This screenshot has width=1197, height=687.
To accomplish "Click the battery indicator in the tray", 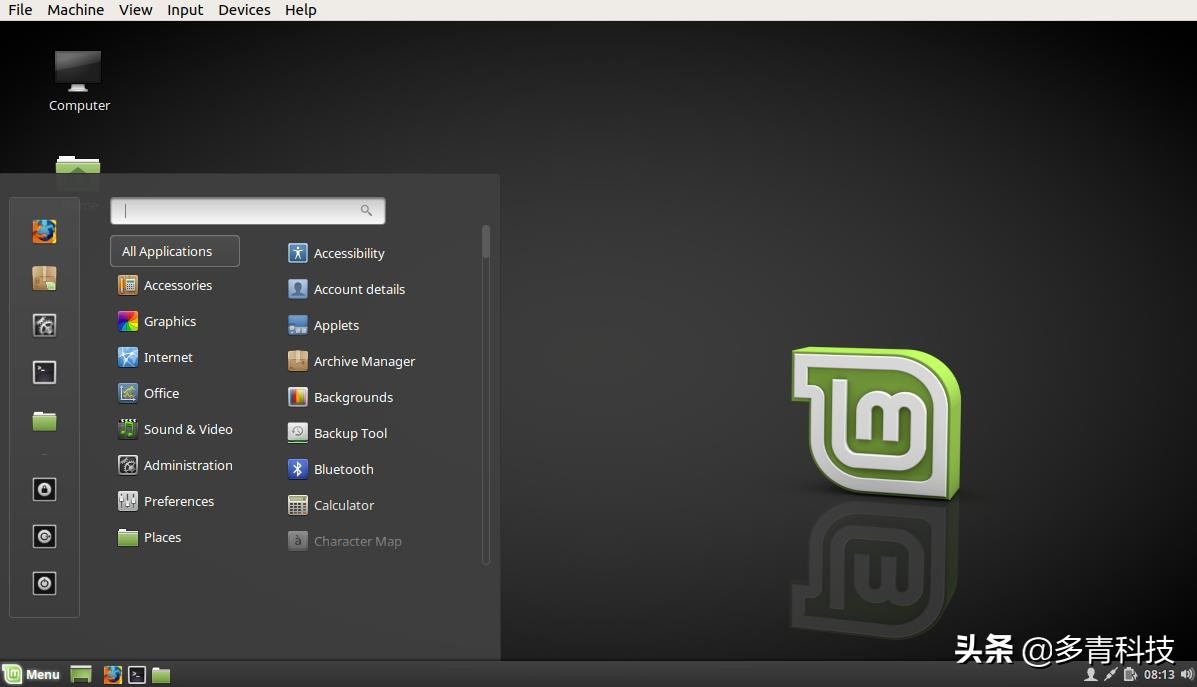I will click(1128, 675).
